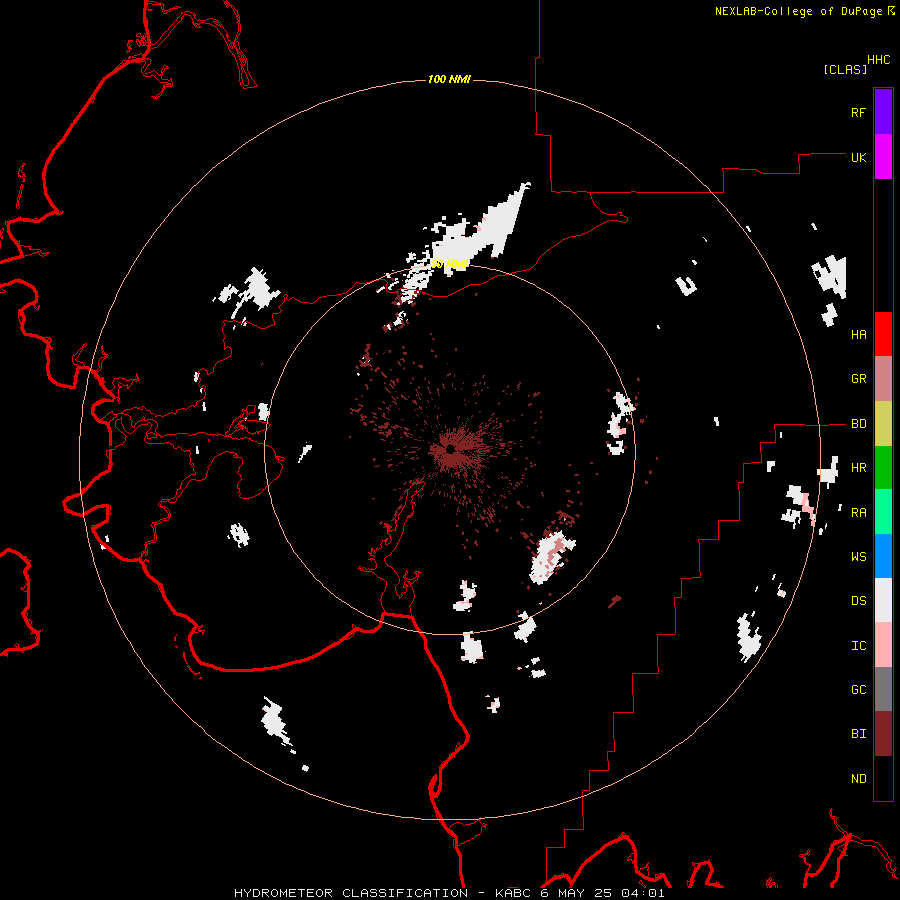Click the 'NEXLAB-College of DuPage' credit text
900x900 pixels.
[x=798, y=11]
